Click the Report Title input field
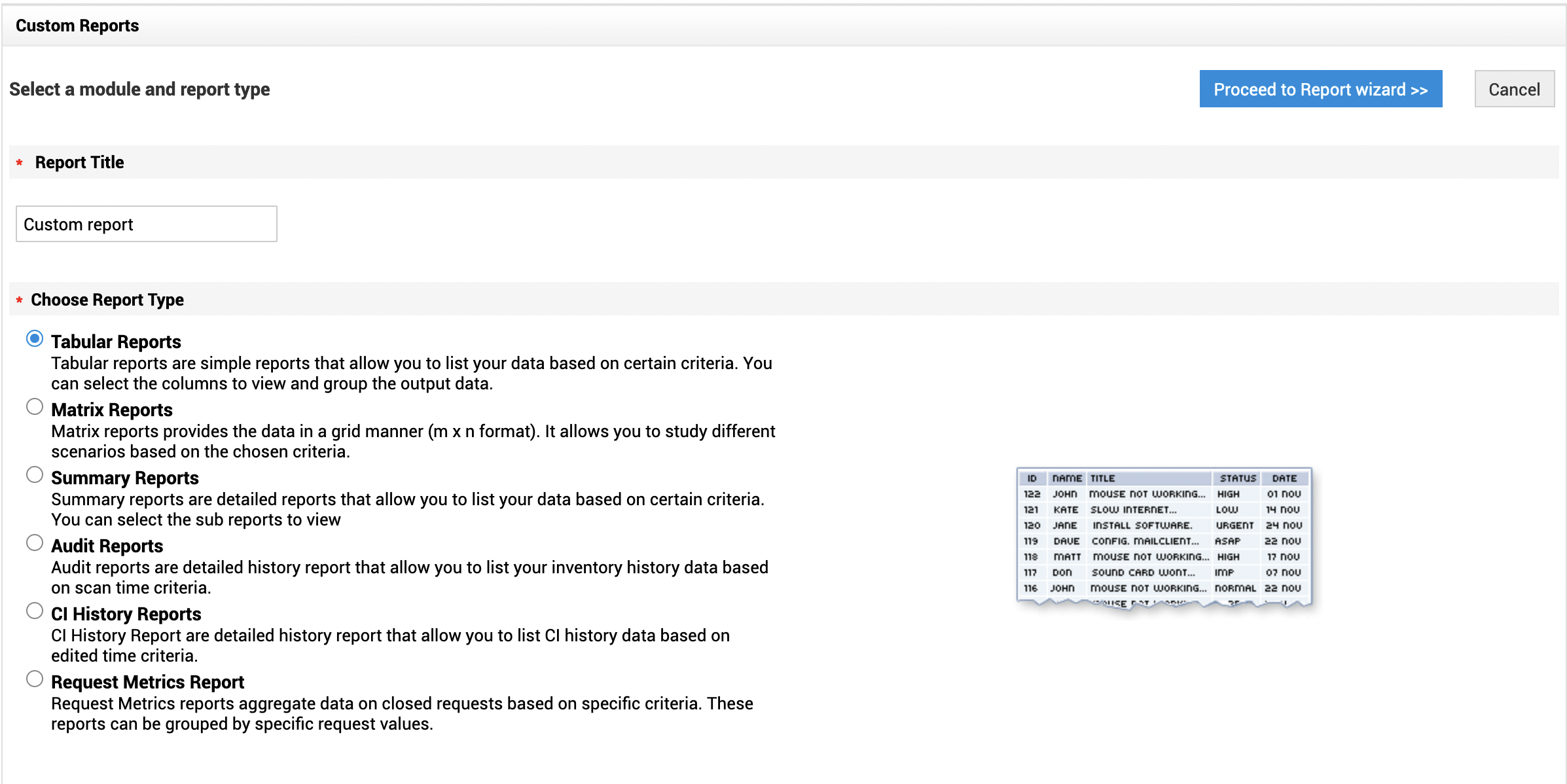Image resolution: width=1567 pixels, height=784 pixels. click(x=146, y=224)
